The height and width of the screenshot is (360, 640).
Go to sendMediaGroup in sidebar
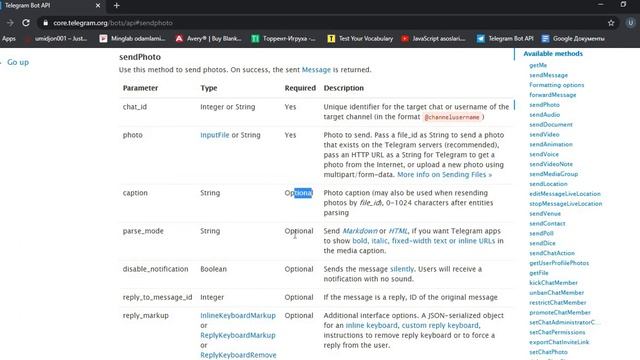click(x=553, y=174)
